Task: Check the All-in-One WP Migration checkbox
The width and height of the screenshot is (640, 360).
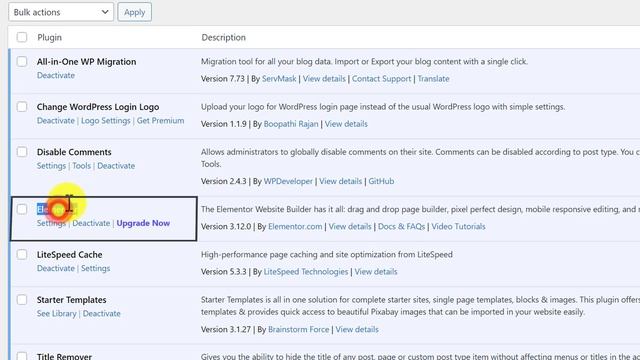Action: (22, 62)
